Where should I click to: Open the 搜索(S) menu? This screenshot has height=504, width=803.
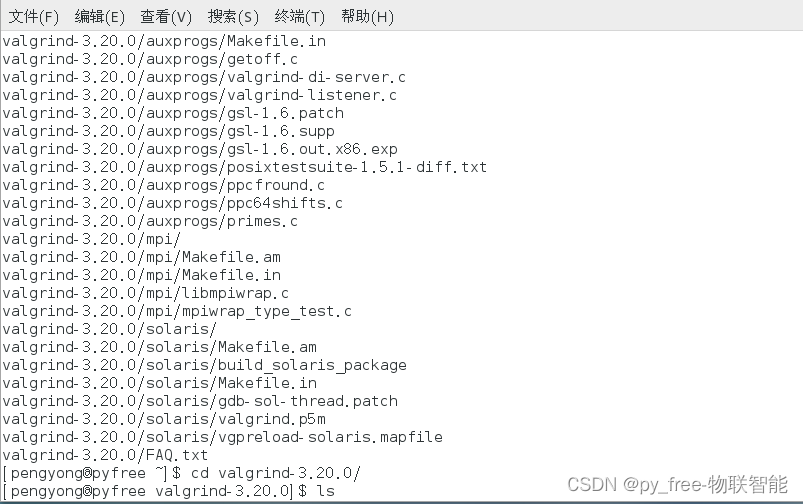pos(233,16)
